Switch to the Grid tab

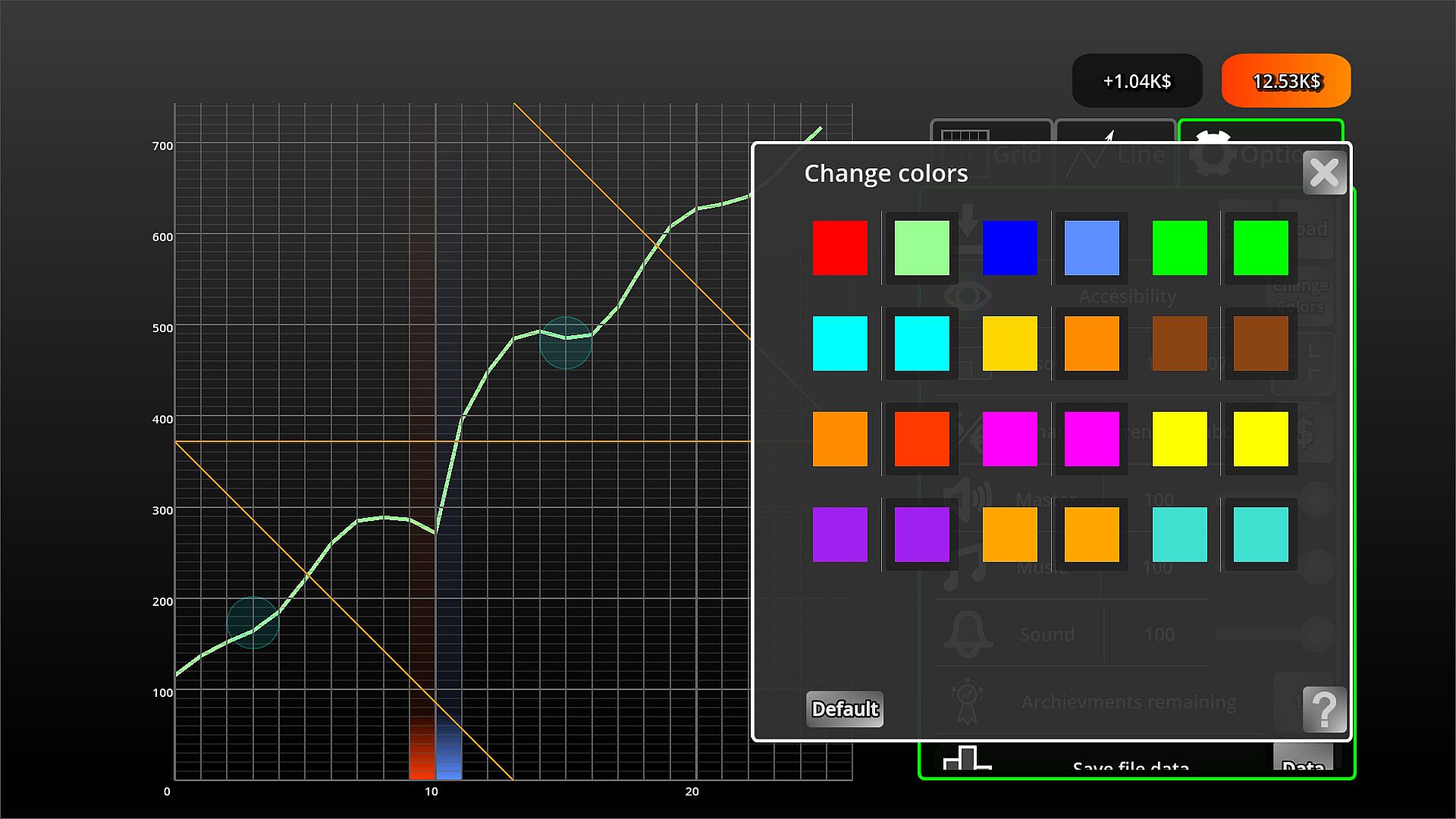[990, 131]
